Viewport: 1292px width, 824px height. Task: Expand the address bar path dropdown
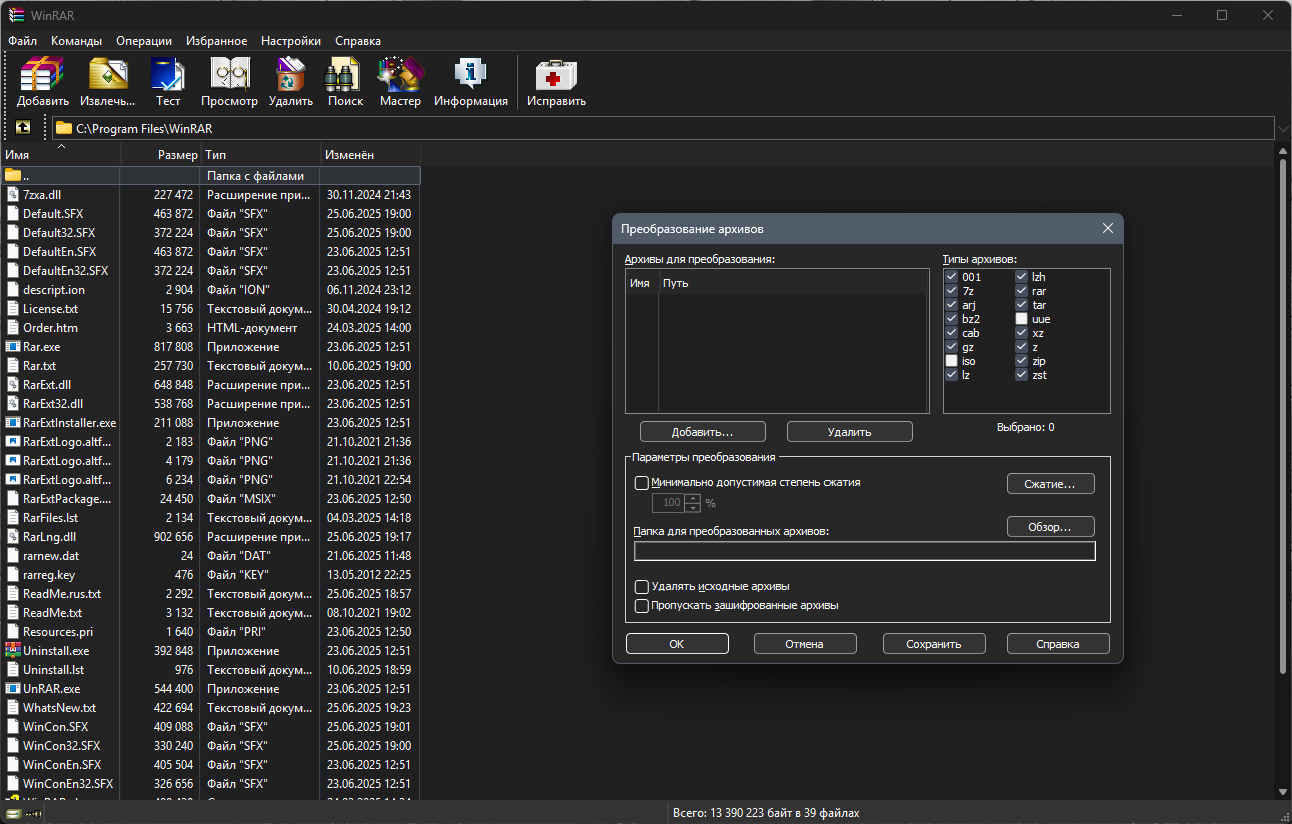[x=1282, y=128]
